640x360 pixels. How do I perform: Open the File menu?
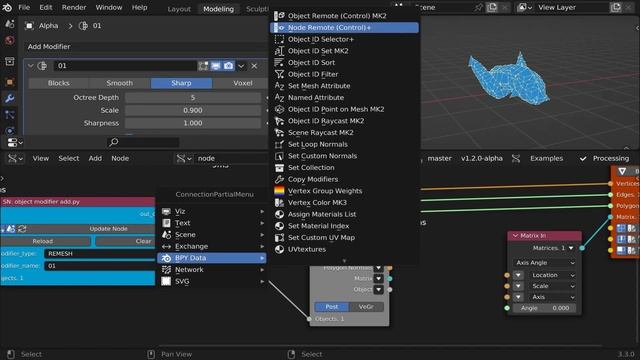pyautogui.click(x=24, y=7)
